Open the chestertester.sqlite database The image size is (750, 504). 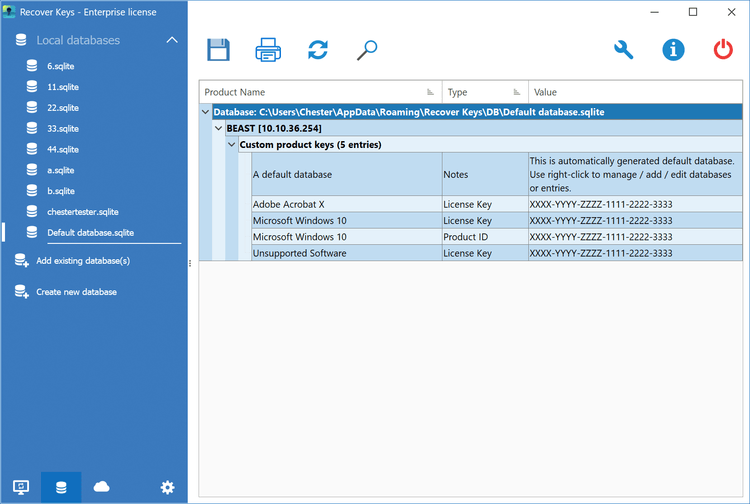(x=83, y=212)
